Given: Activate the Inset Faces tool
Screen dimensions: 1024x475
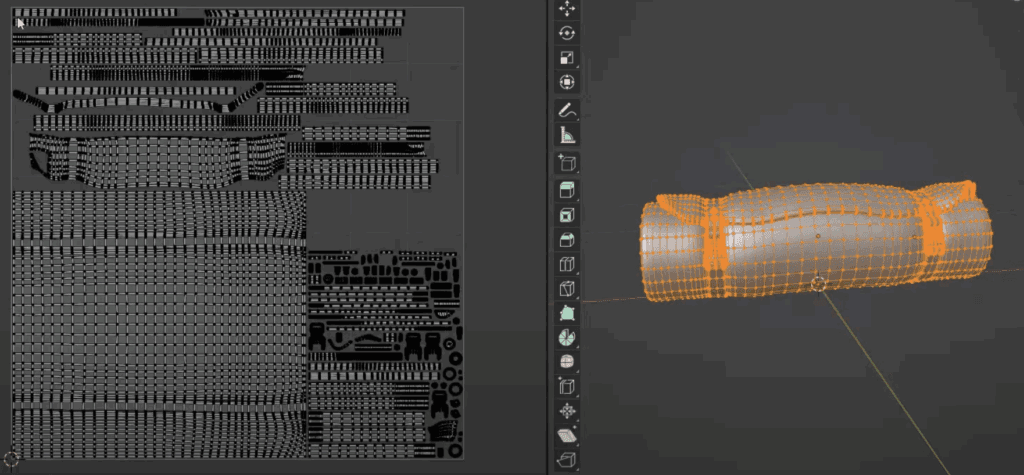Looking at the screenshot, I should pos(566,215).
